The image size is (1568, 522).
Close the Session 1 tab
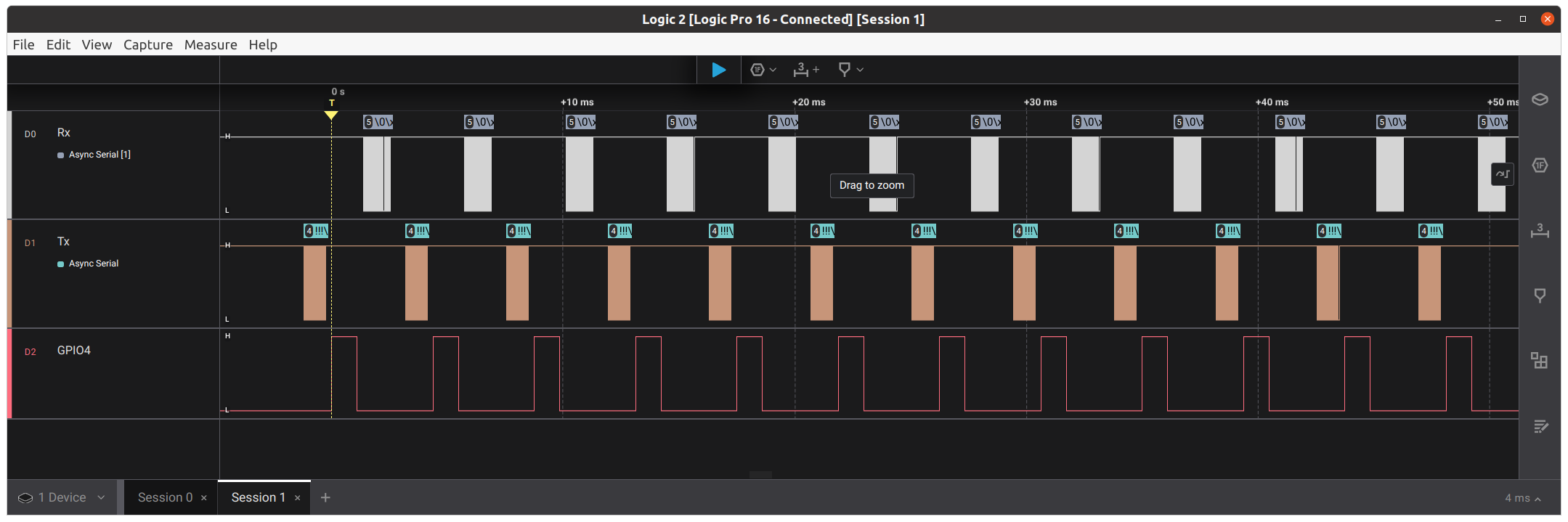(x=298, y=498)
